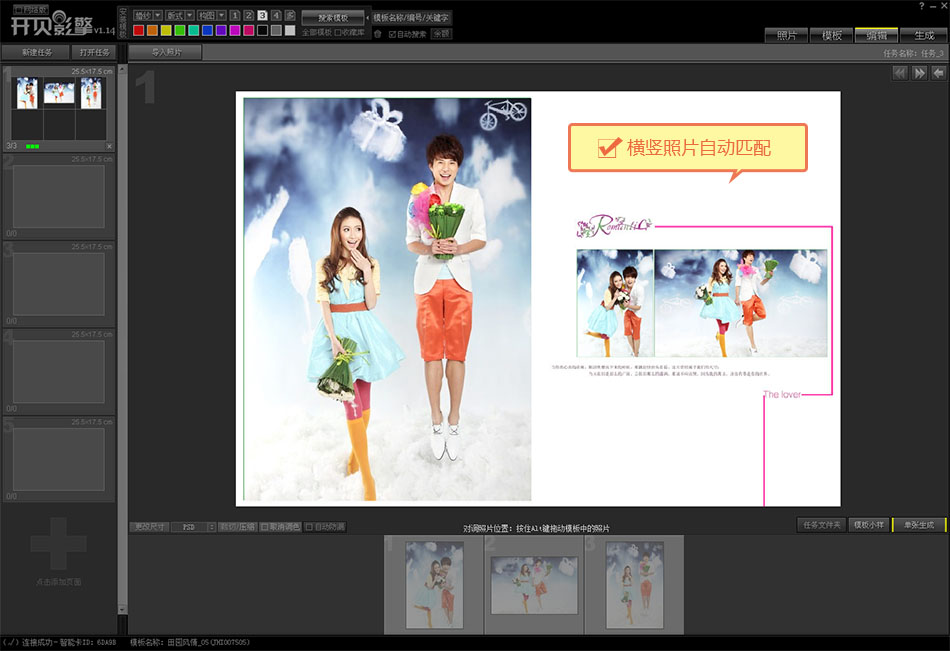
Task: Disable the 自动搜索 checkbox
Action: pos(392,33)
